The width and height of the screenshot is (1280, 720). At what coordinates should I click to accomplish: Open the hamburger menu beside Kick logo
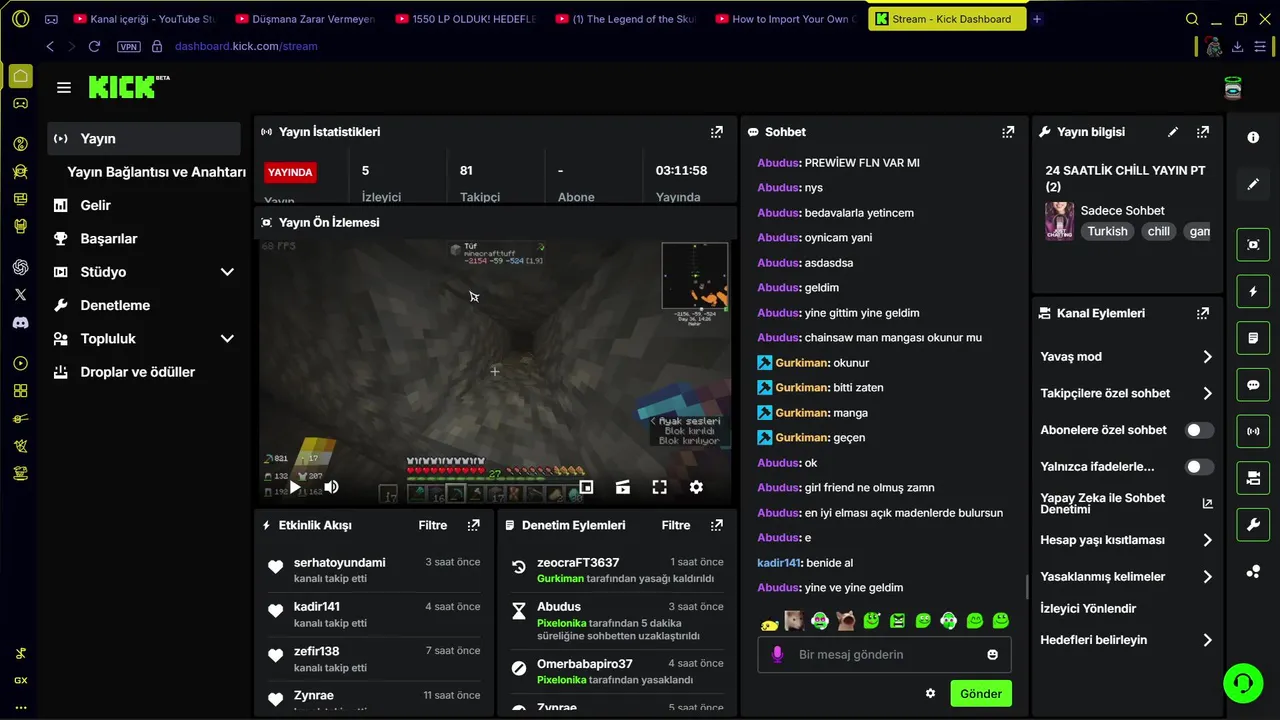64,88
